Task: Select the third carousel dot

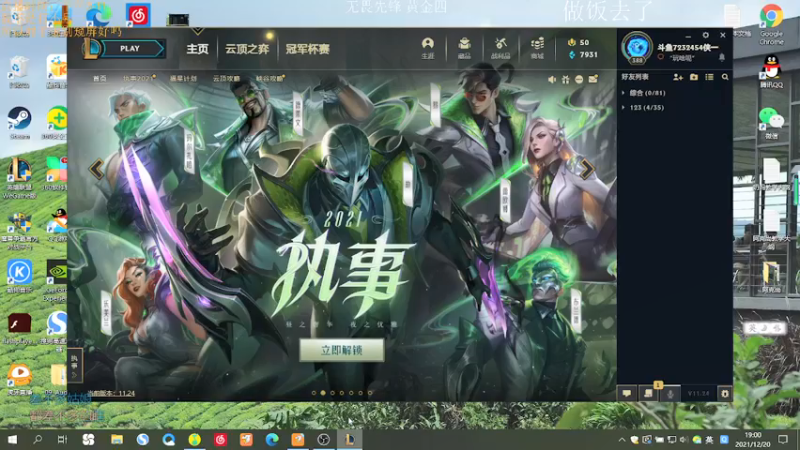Action: pos(333,393)
